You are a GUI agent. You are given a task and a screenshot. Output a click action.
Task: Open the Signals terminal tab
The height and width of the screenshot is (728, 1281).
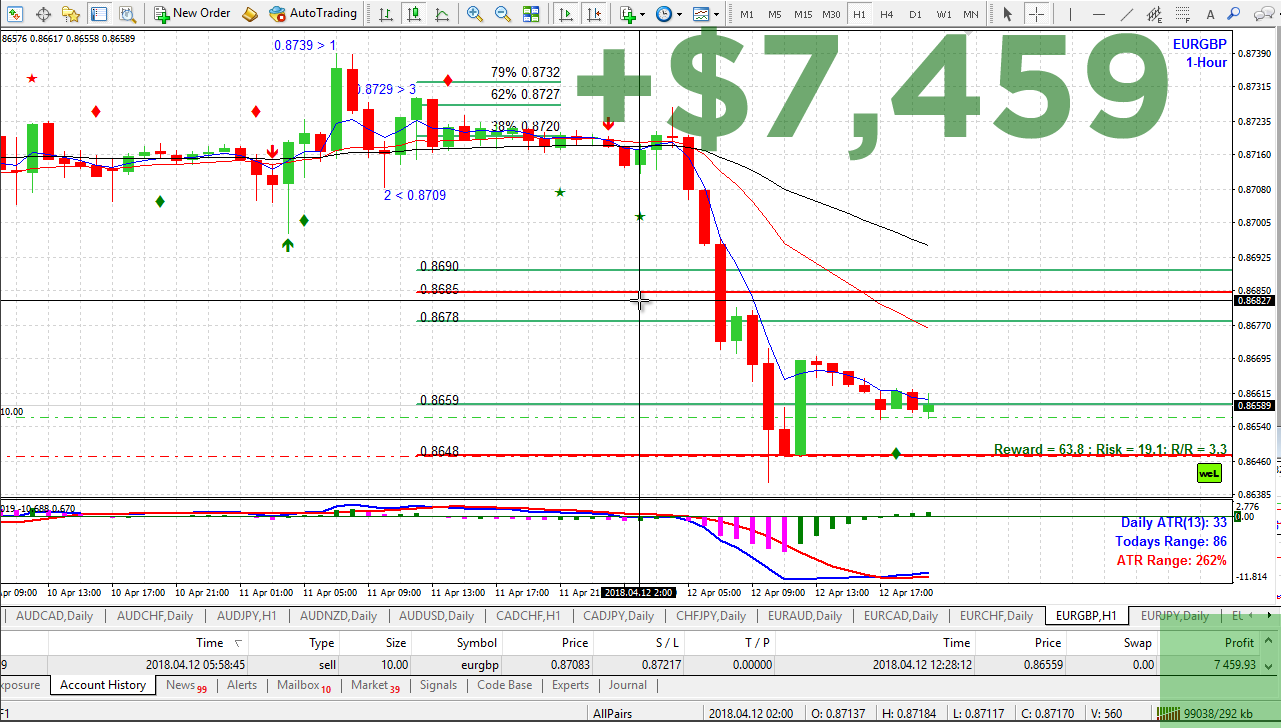click(438, 685)
